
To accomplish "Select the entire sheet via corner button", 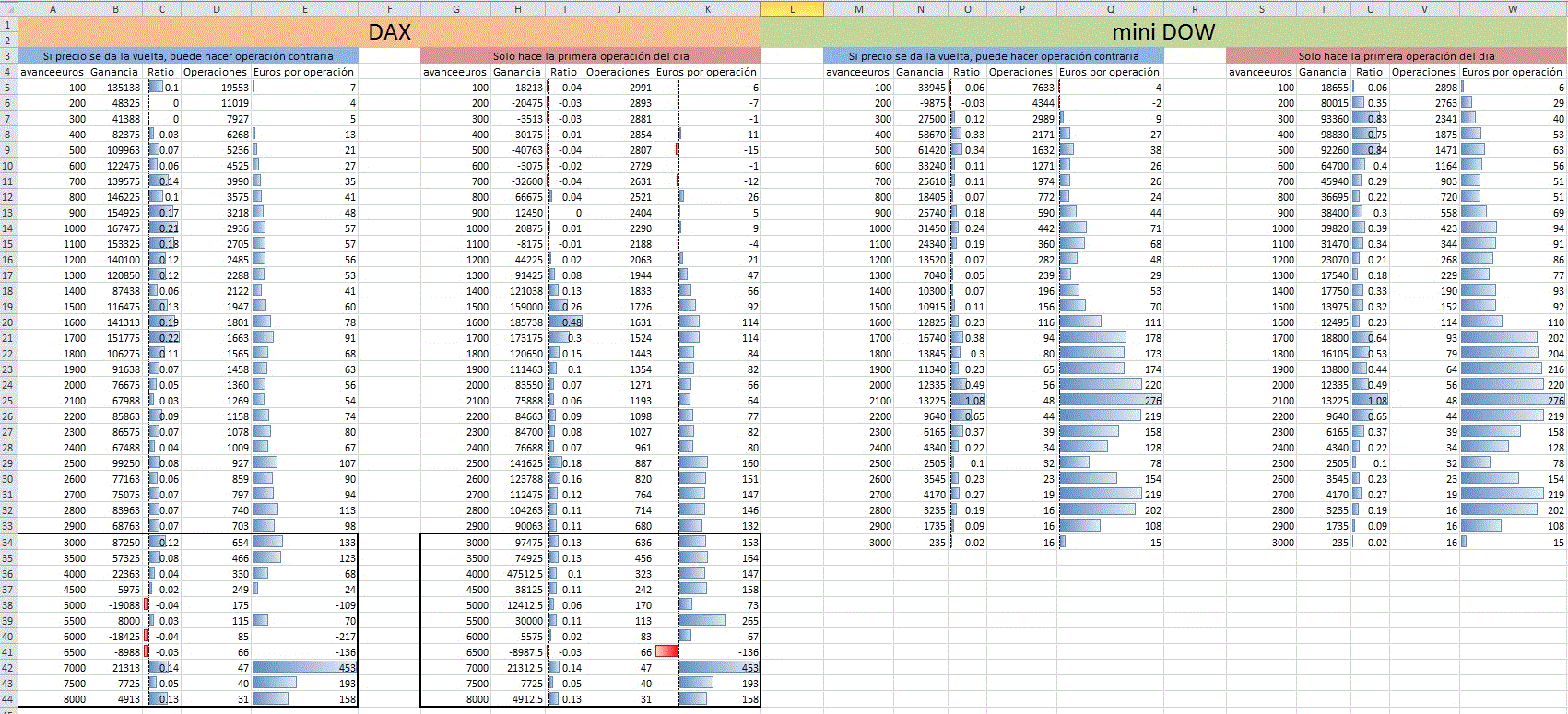I will coord(8,8).
